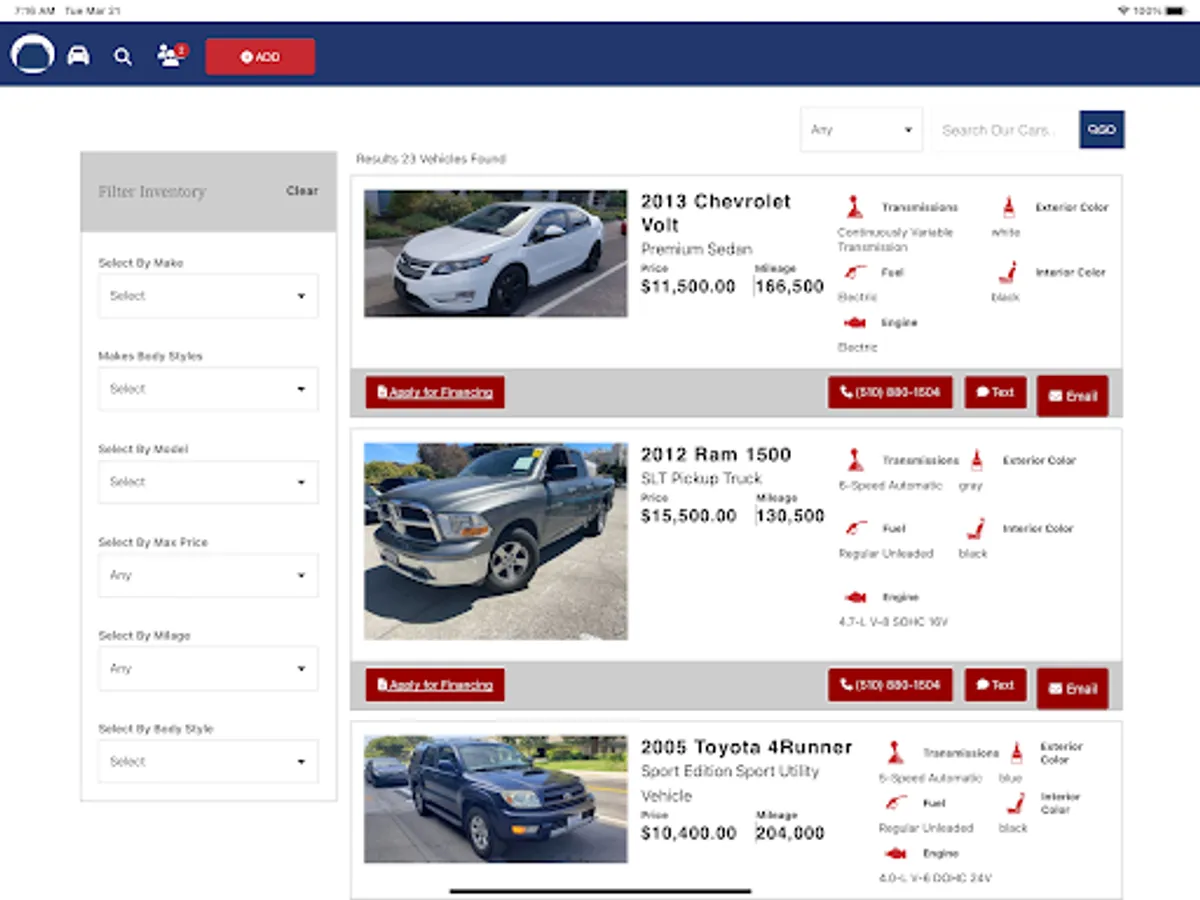Select the 166,500 mileage value

click(x=790, y=287)
